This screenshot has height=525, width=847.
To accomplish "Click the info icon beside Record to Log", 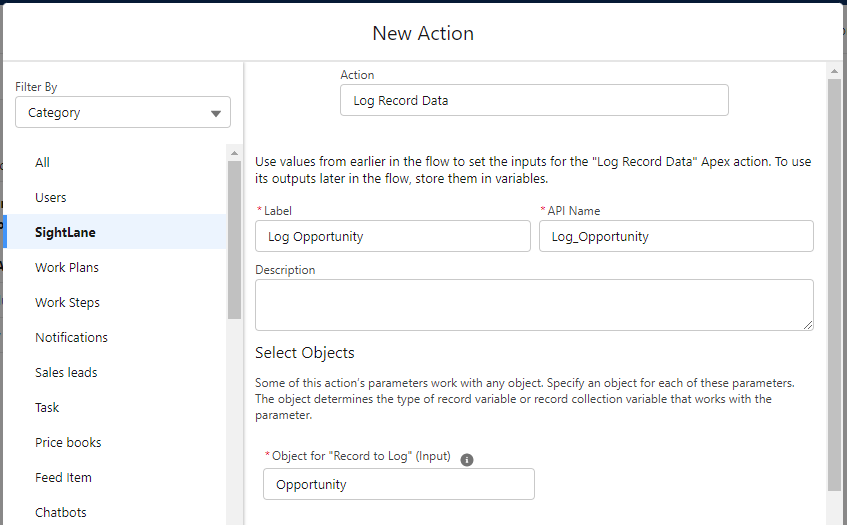I will tap(467, 460).
